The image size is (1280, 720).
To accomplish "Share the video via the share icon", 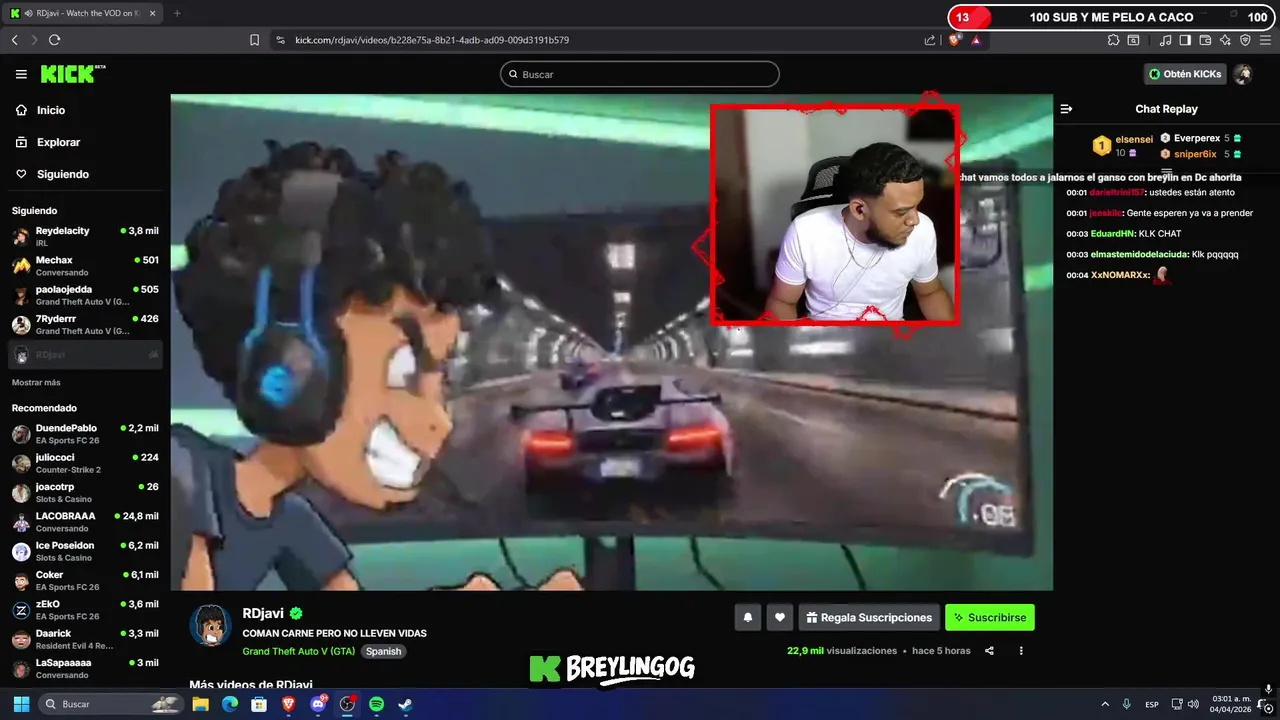I will pyautogui.click(x=989, y=651).
